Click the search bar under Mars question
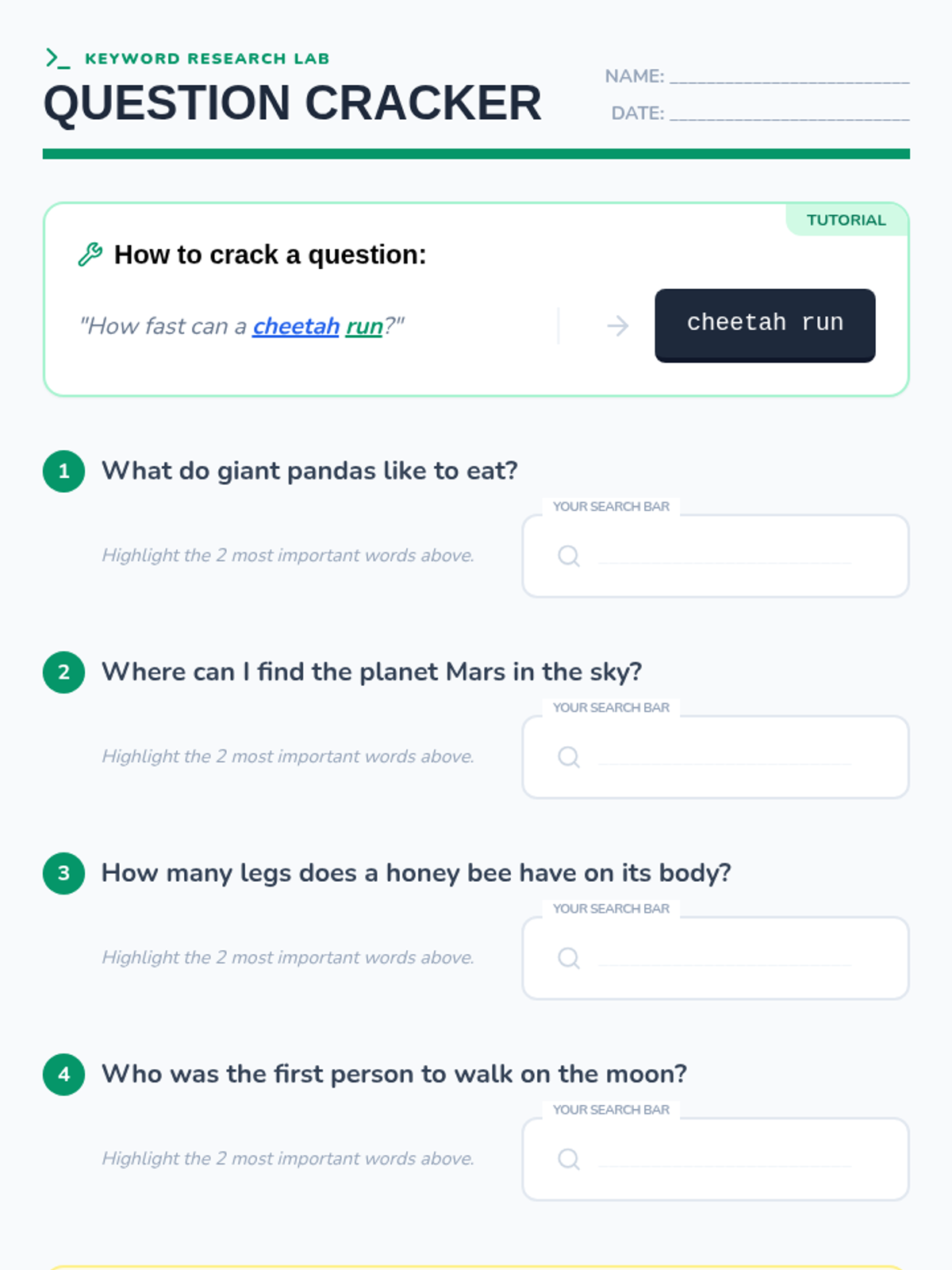 [724, 756]
